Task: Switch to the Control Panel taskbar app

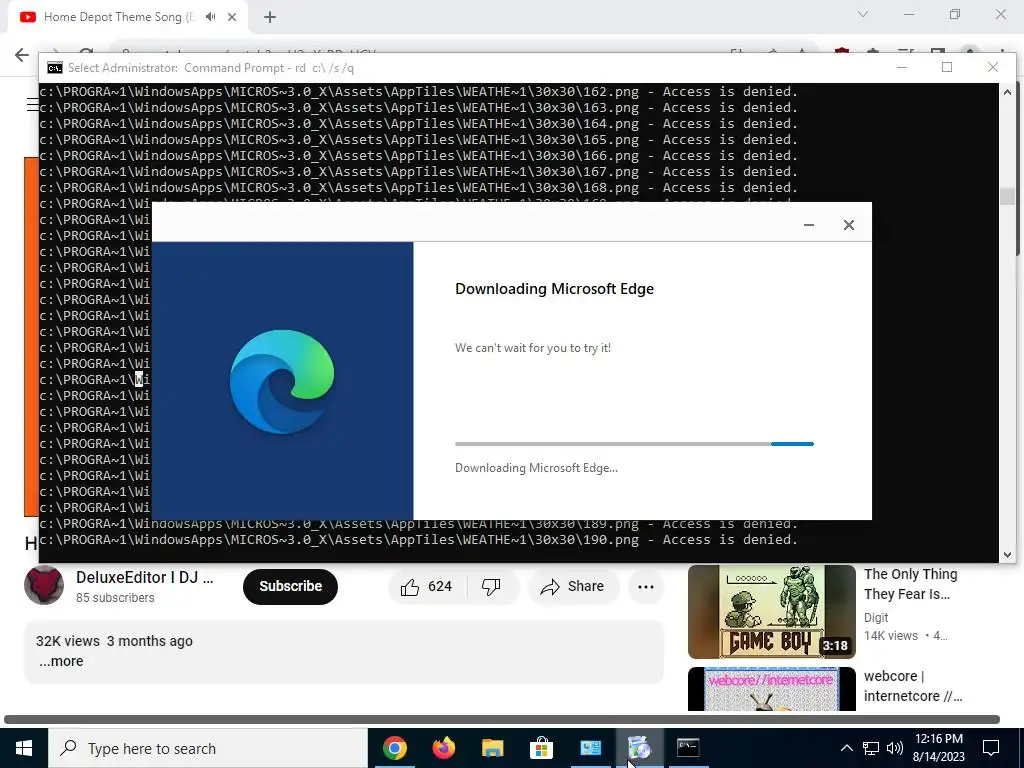Action: tap(590, 748)
